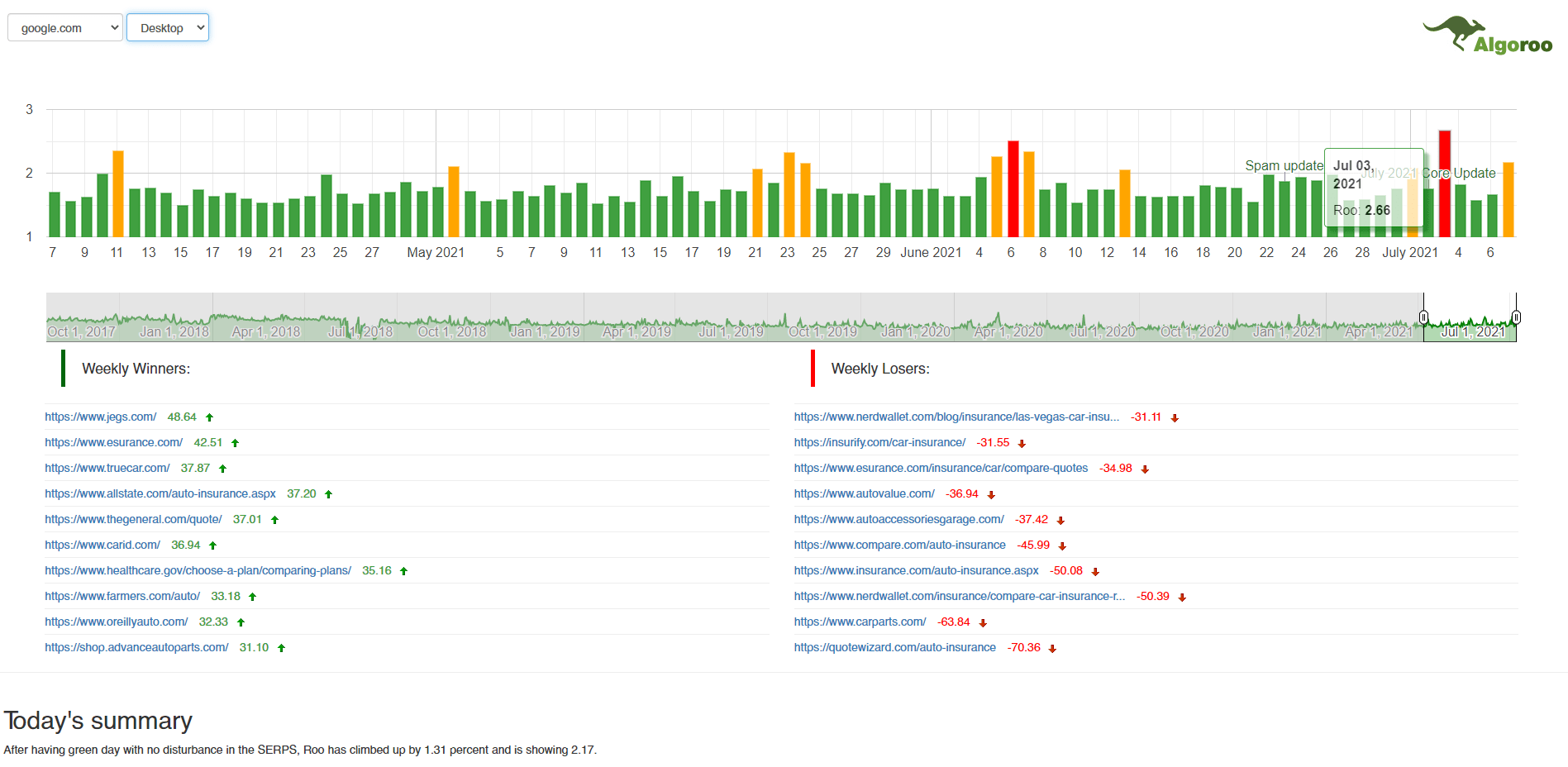Click the Weekly Losers heading
The height and width of the screenshot is (767, 1568).
(x=880, y=369)
